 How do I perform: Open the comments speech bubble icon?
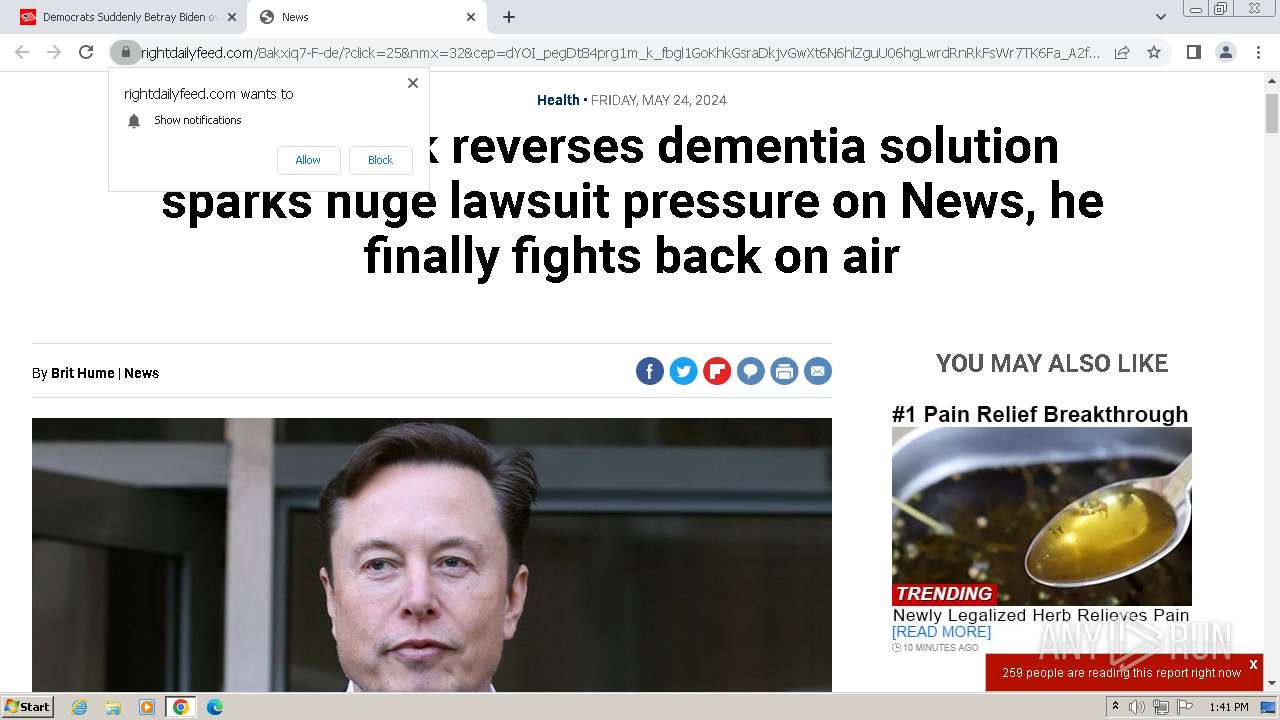(750, 372)
